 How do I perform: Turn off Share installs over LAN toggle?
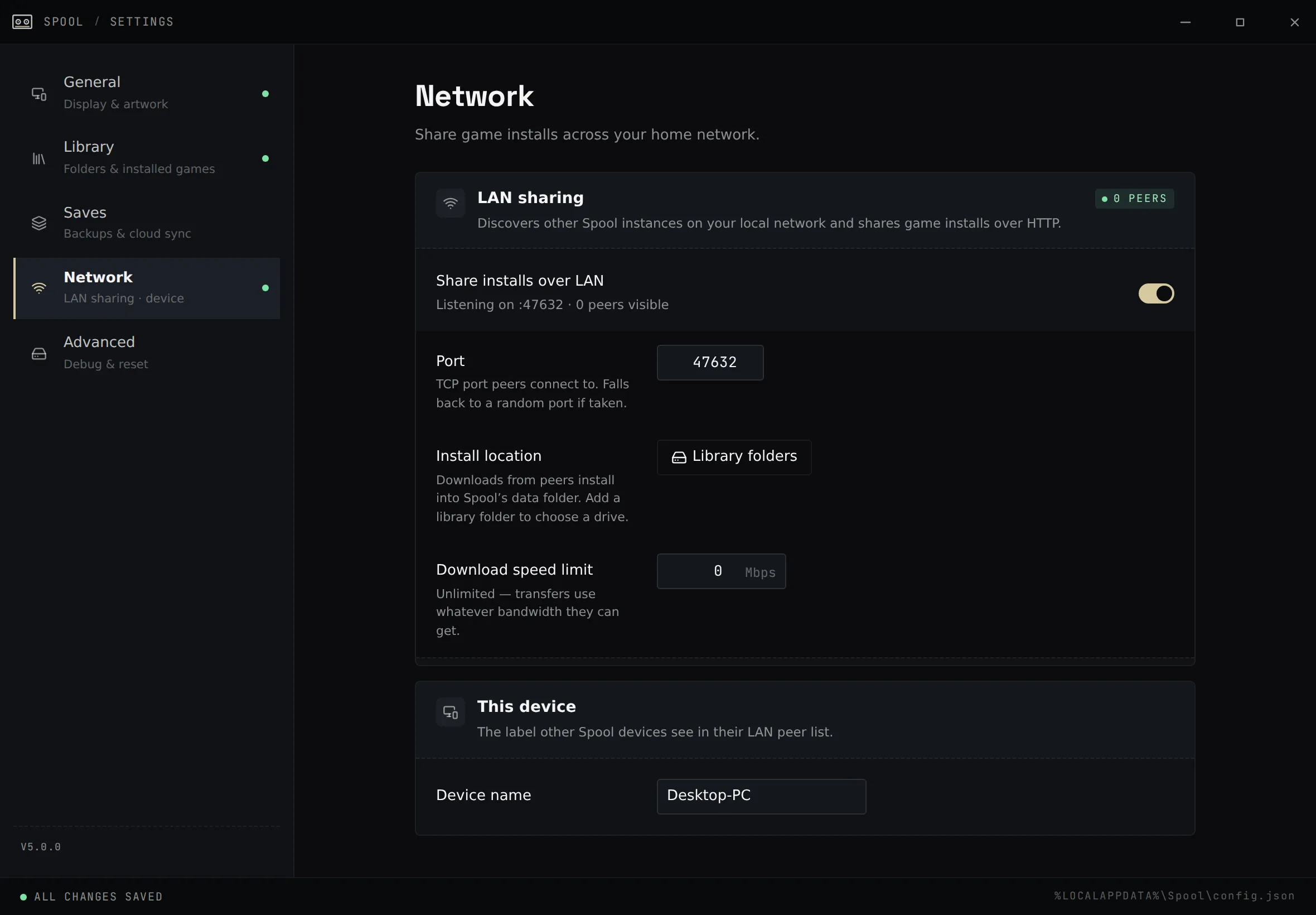tap(1156, 293)
